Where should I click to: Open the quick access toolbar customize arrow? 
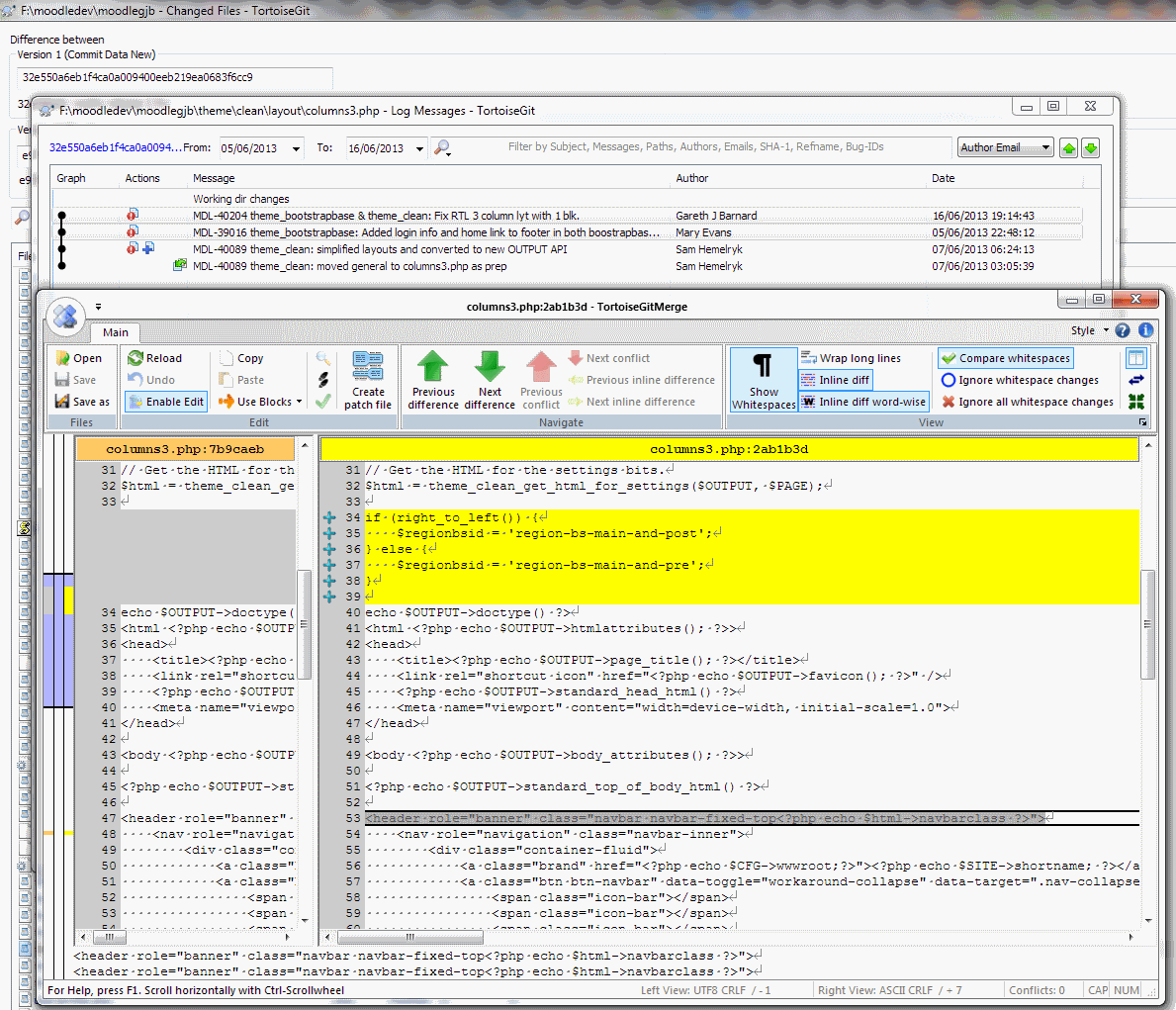98,307
